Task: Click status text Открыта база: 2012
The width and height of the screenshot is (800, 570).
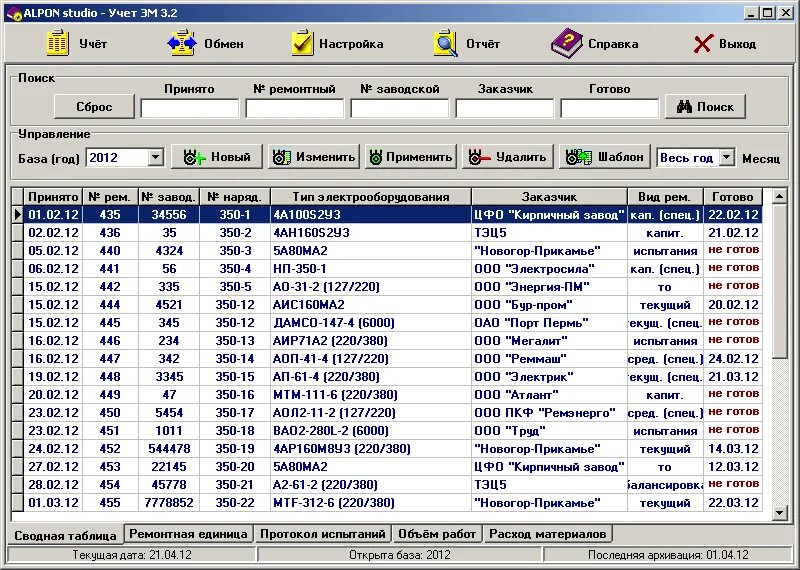Action: tap(399, 555)
